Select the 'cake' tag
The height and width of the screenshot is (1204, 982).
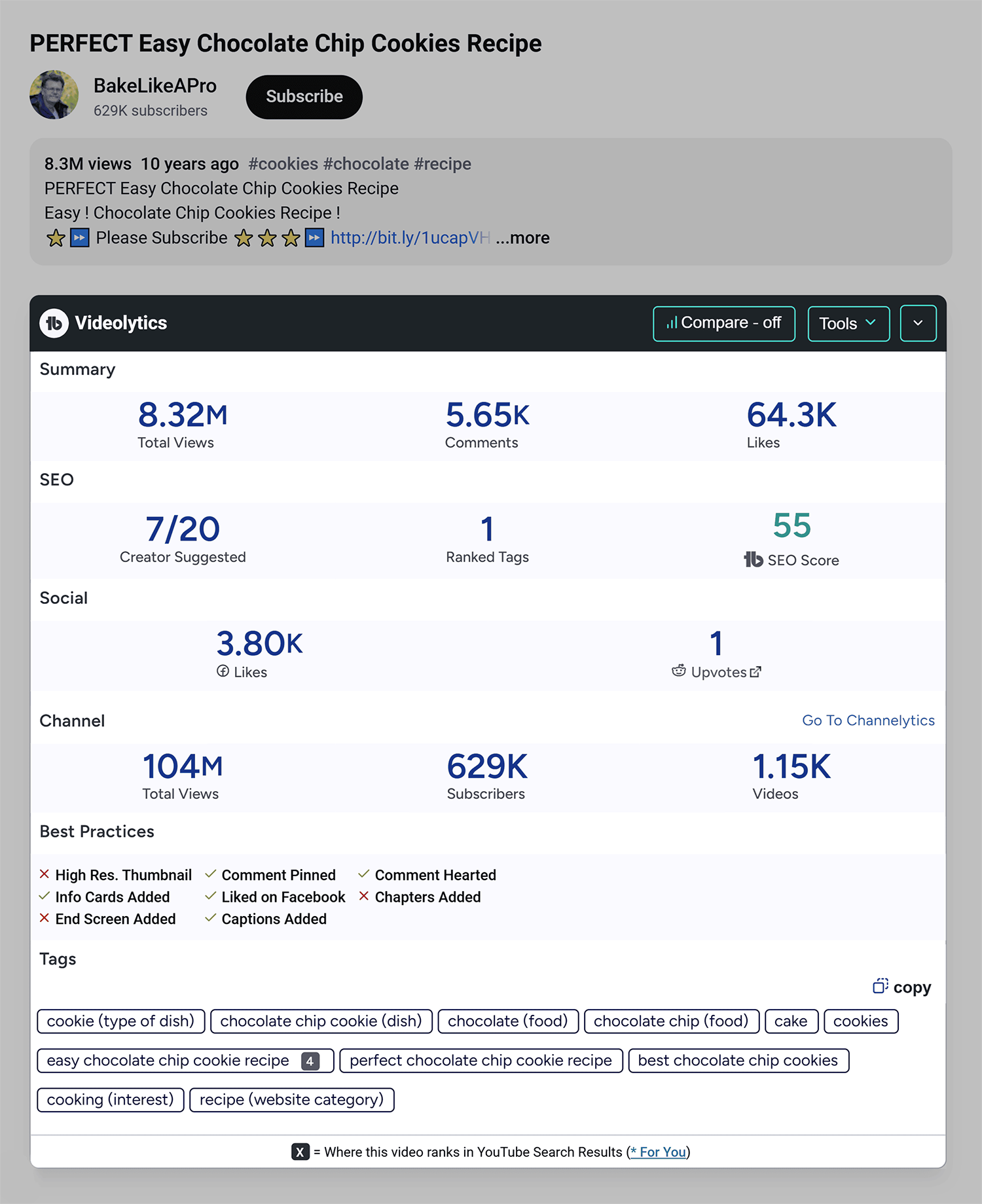(791, 1021)
